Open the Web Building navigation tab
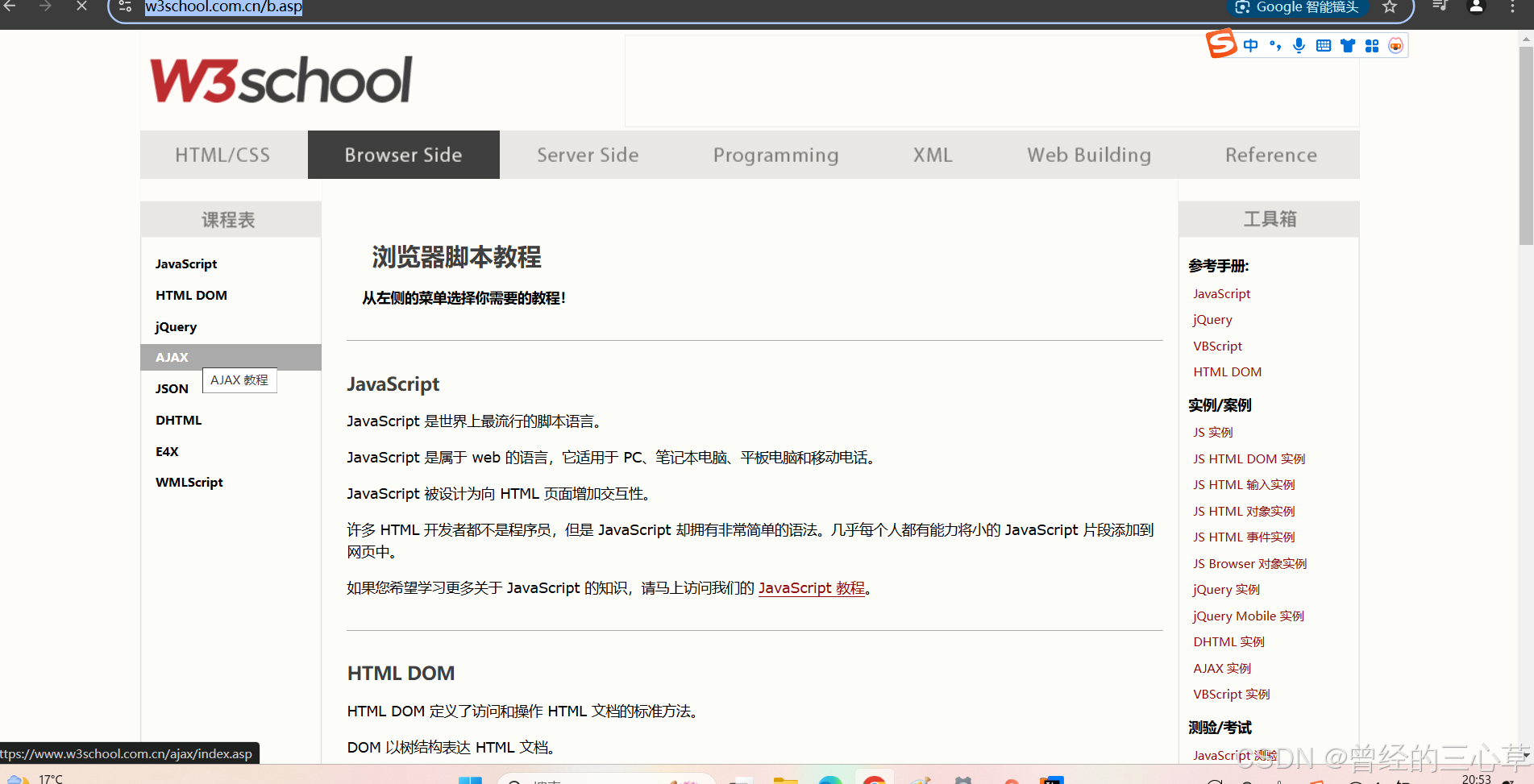The image size is (1534, 784). tap(1089, 155)
